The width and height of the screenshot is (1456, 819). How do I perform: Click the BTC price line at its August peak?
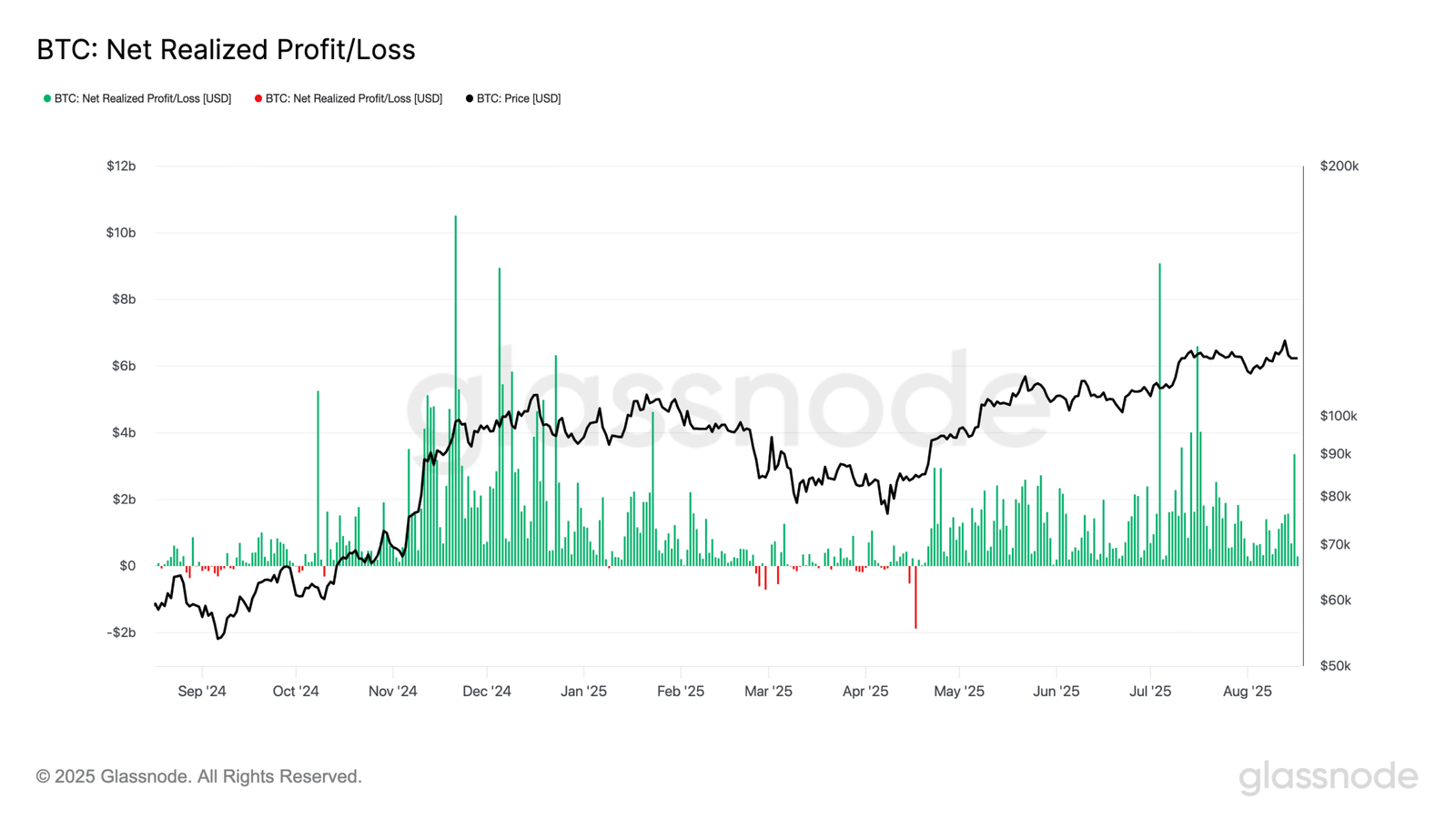(1283, 339)
